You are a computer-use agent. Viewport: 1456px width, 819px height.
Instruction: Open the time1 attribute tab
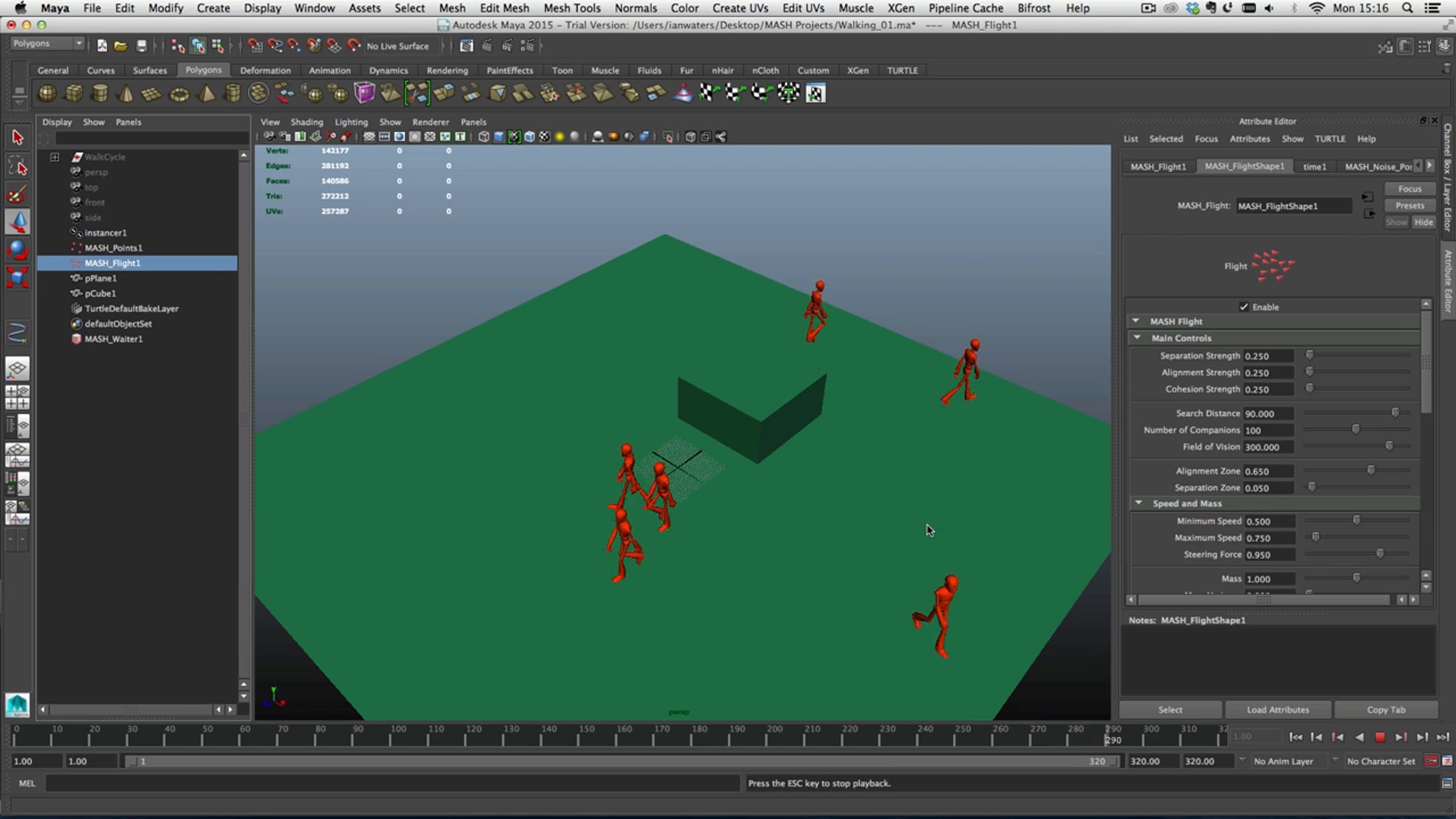click(1315, 166)
